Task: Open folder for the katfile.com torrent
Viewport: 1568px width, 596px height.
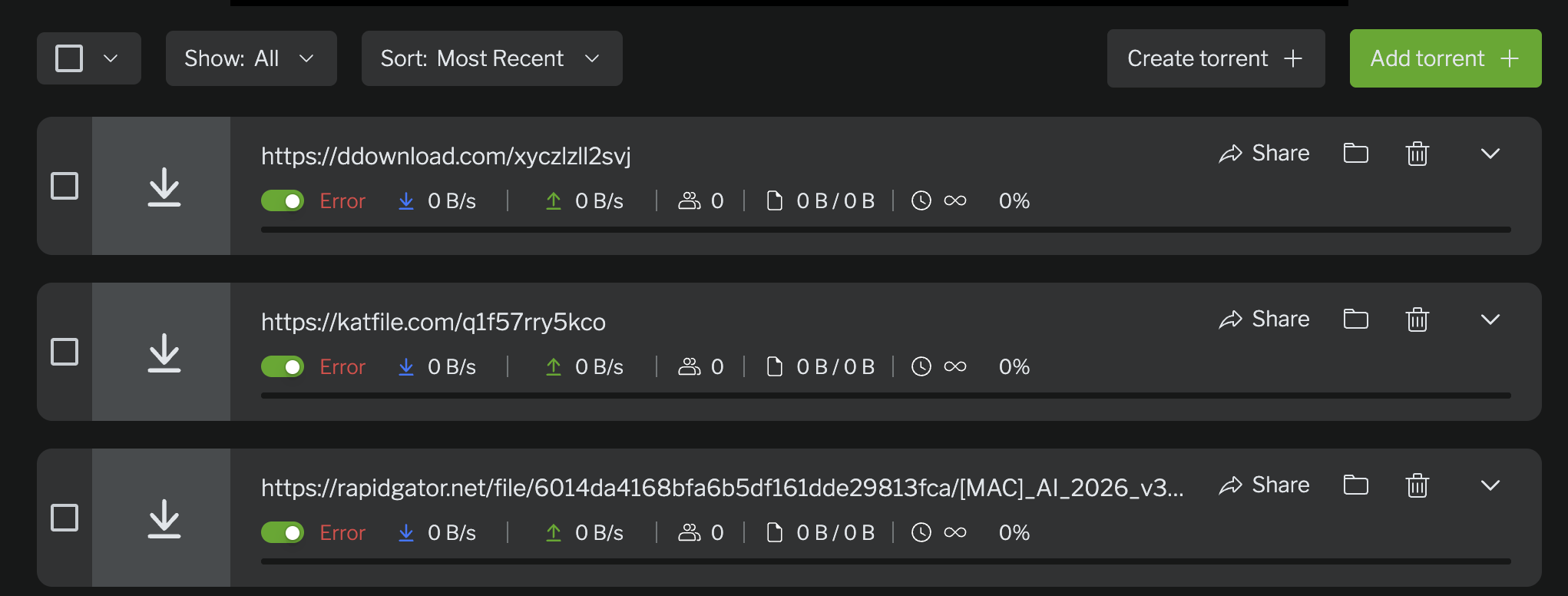Action: click(1355, 319)
